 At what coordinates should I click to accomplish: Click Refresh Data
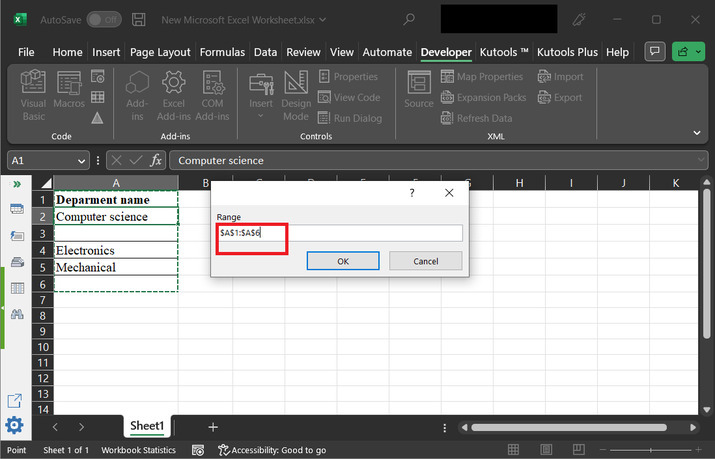[x=477, y=118]
